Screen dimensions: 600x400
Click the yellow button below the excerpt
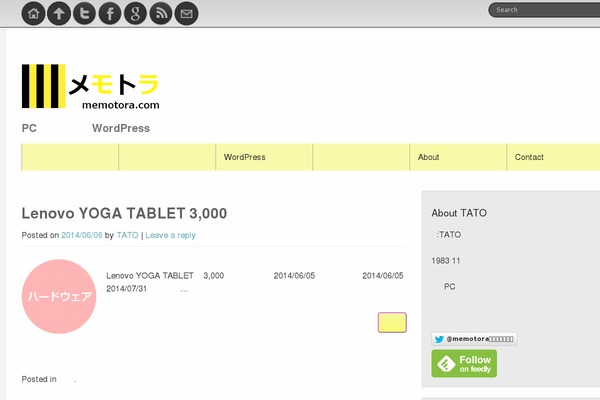coord(392,322)
